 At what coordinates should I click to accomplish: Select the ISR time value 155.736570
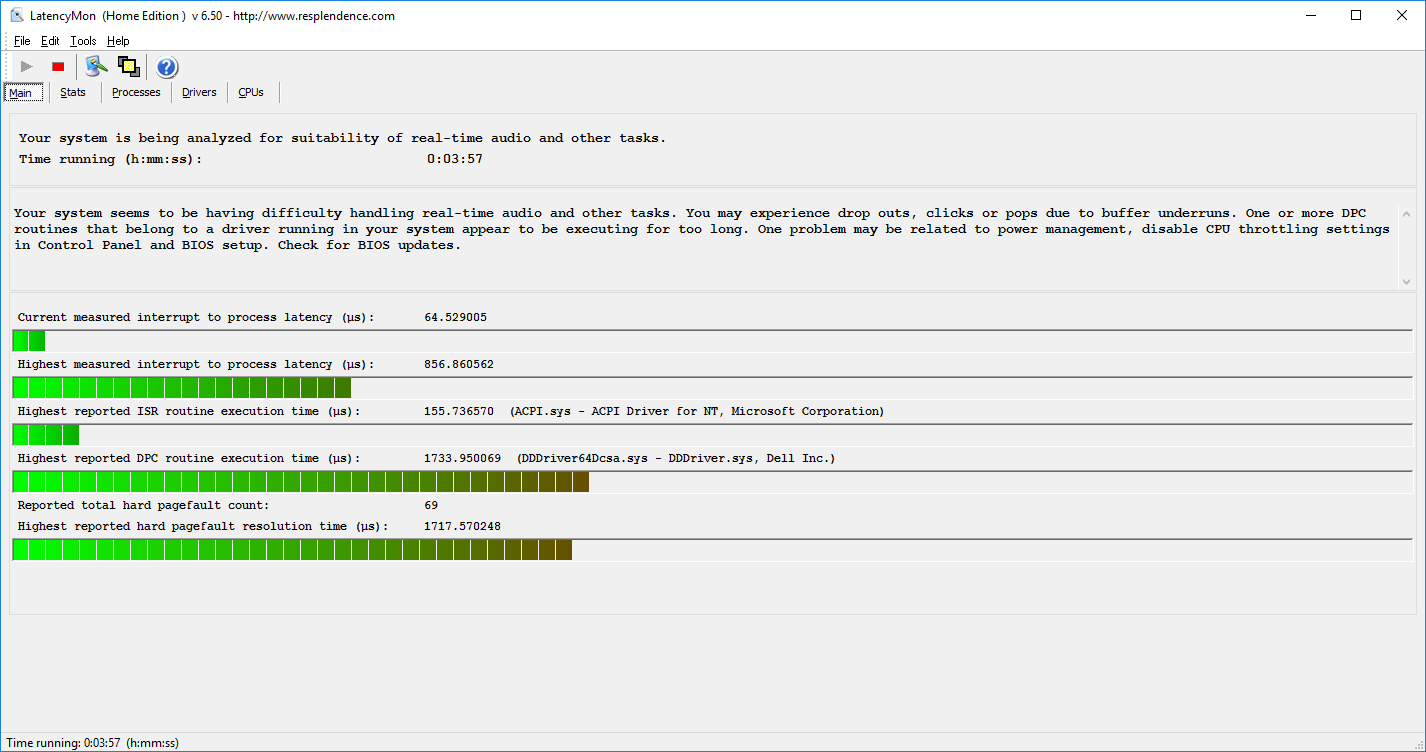point(459,411)
